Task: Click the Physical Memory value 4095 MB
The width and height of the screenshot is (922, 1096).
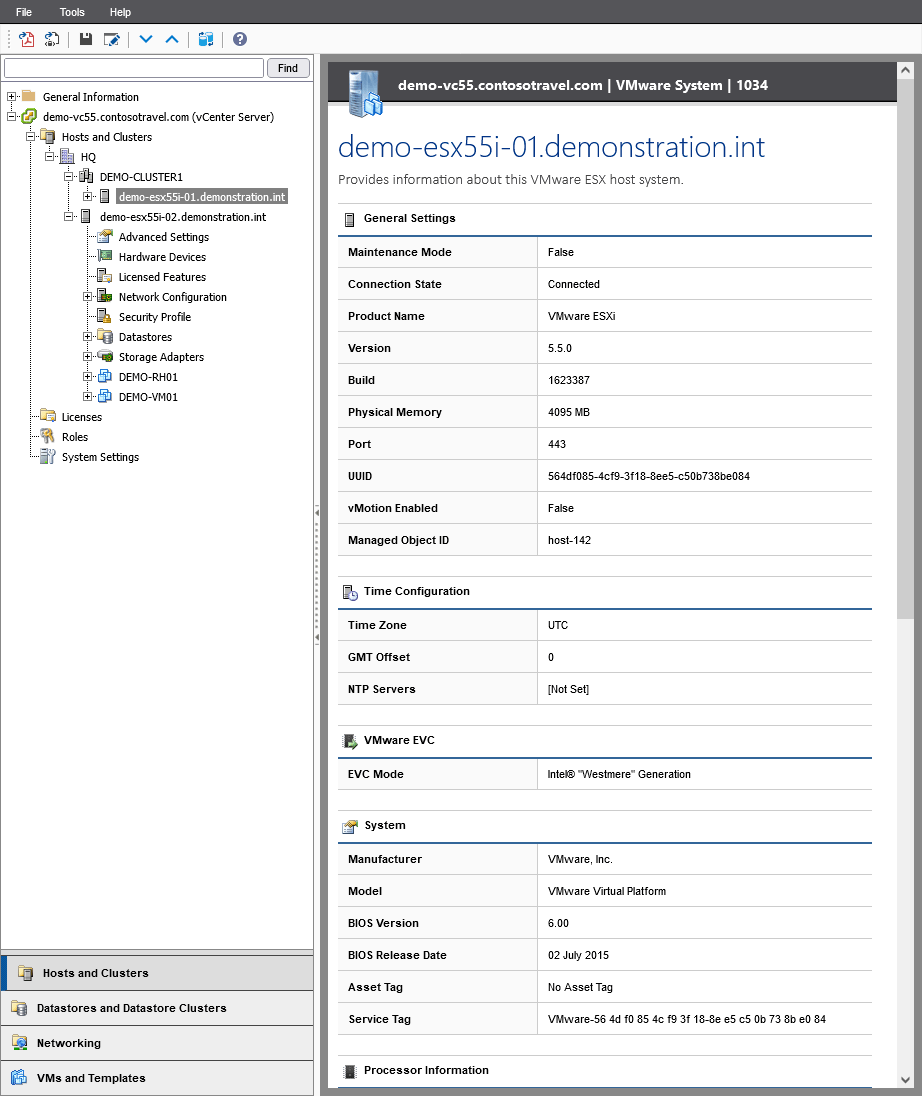Action: [568, 412]
